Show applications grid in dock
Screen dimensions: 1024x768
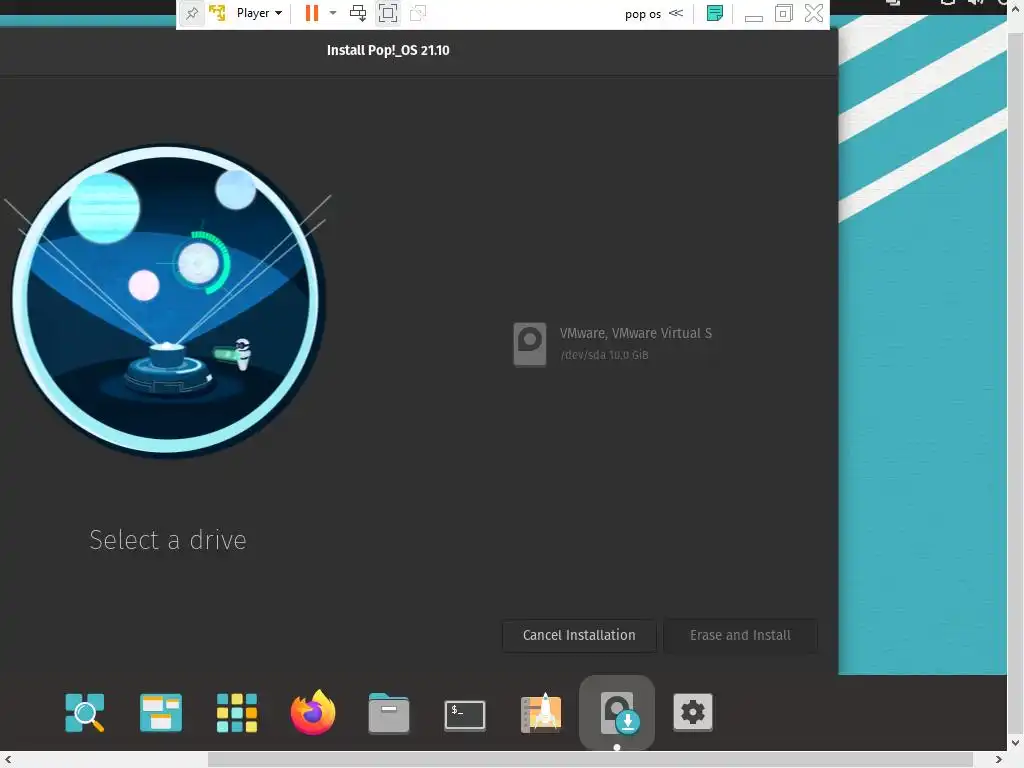[236, 712]
